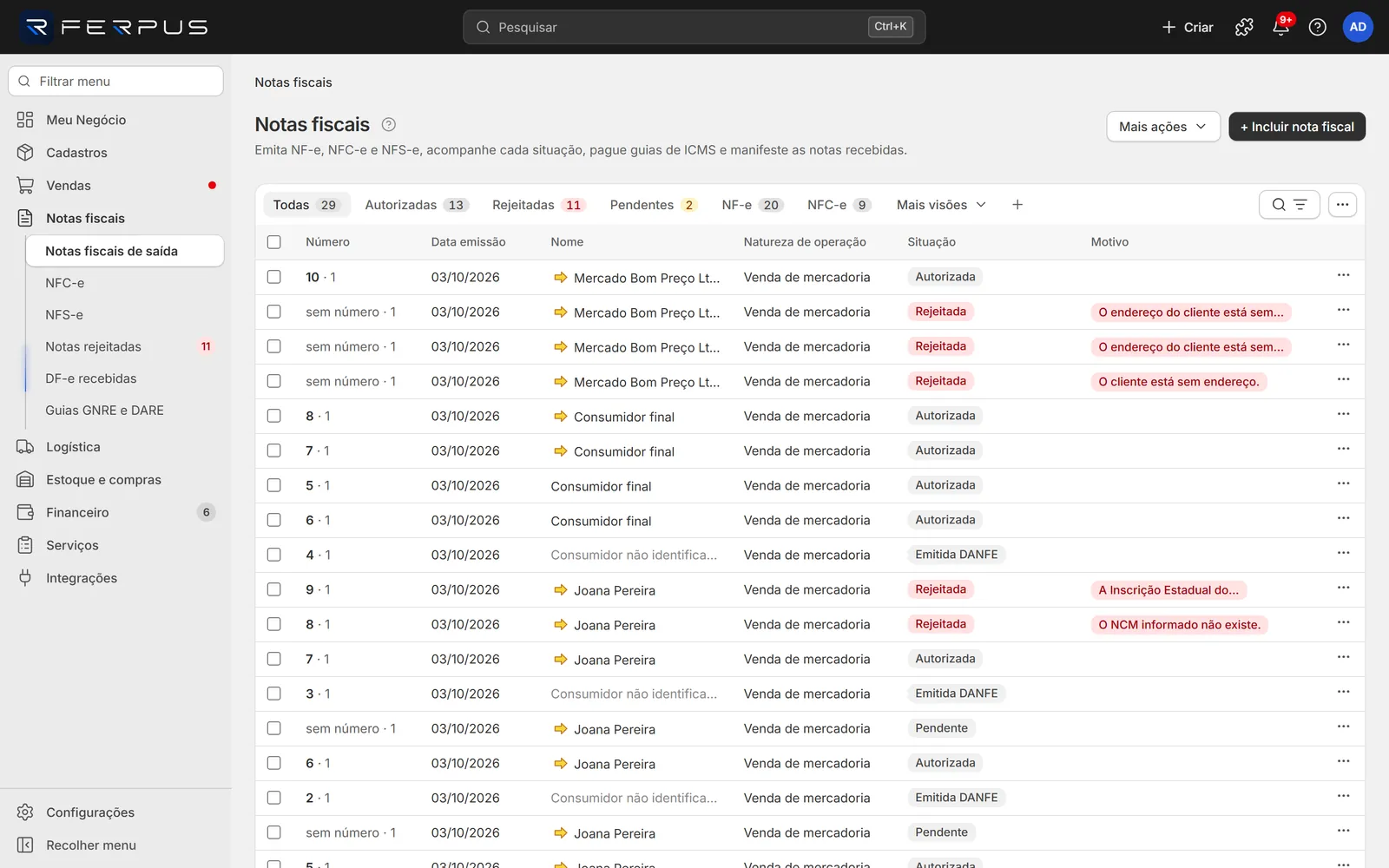Viewport: 1389px width, 868px height.
Task: Expand the Financeiro menu section
Action: [x=115, y=513]
